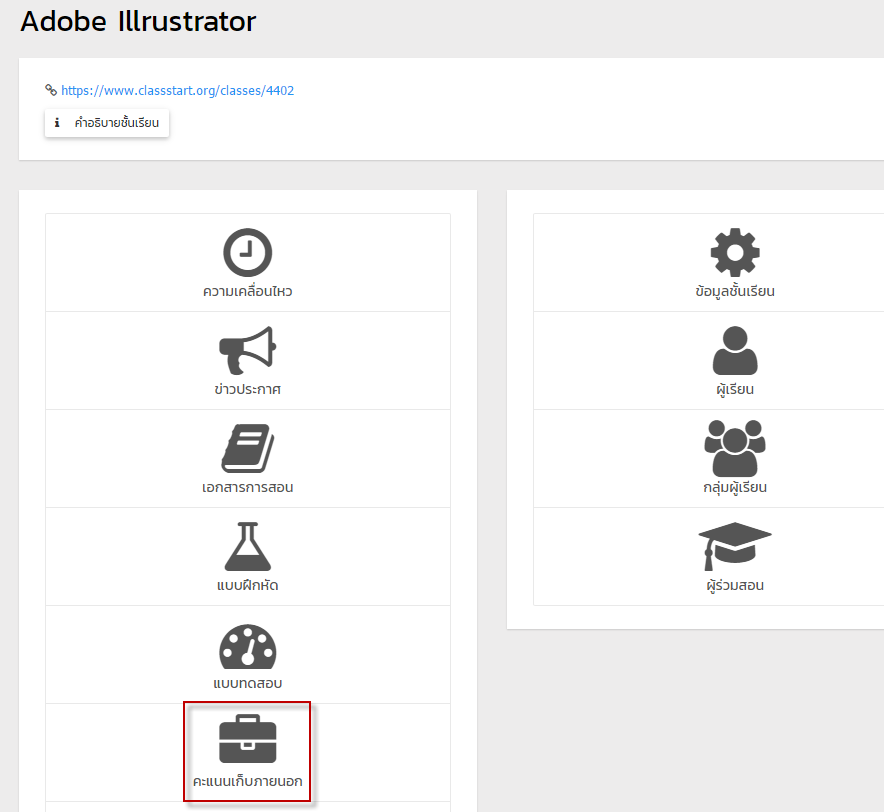Click the ข่าวประกาศ label

[247, 389]
